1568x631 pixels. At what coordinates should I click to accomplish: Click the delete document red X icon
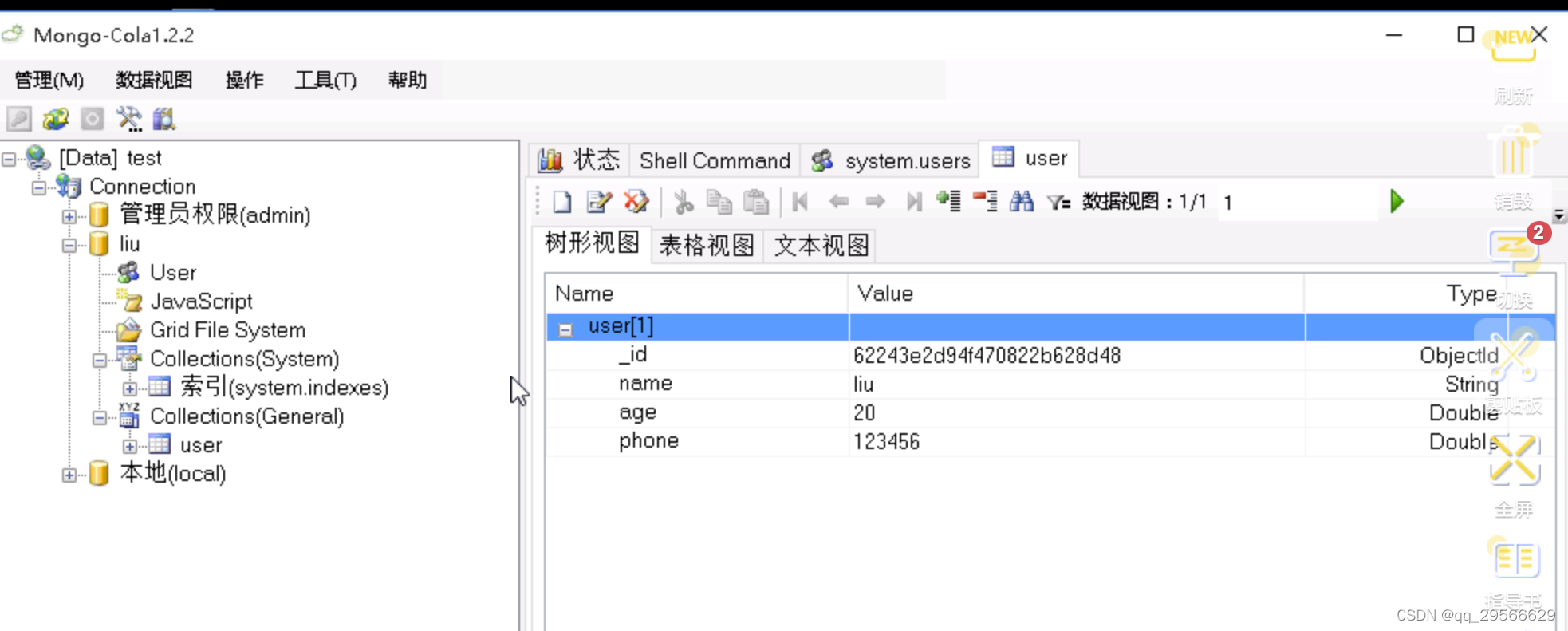[636, 202]
